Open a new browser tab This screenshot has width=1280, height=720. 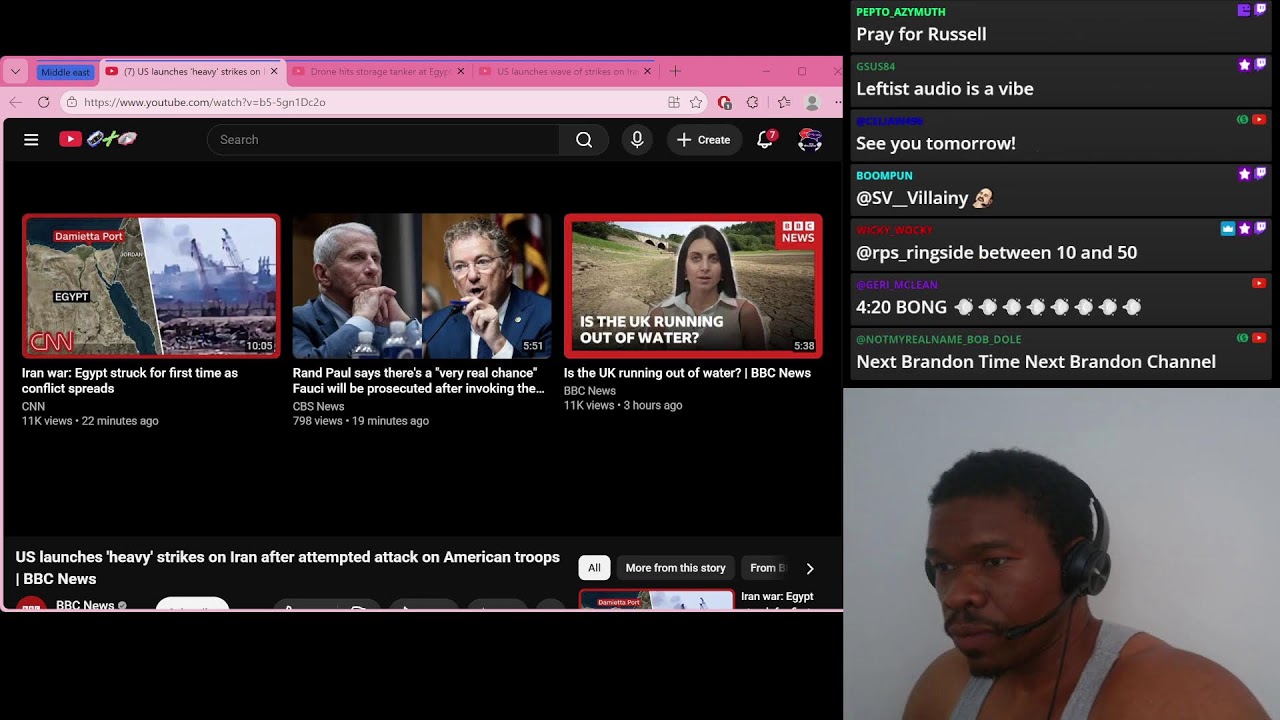675,71
